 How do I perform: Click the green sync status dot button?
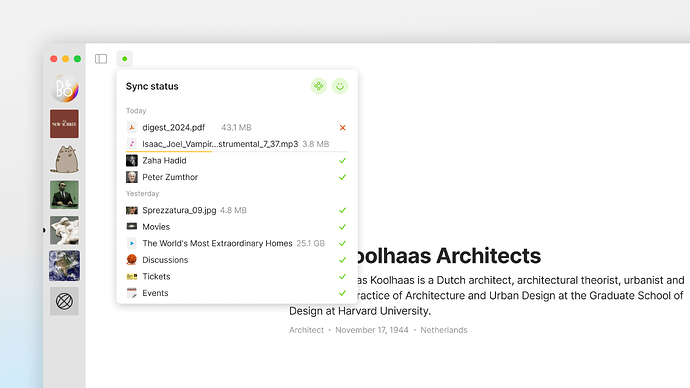pyautogui.click(x=125, y=59)
